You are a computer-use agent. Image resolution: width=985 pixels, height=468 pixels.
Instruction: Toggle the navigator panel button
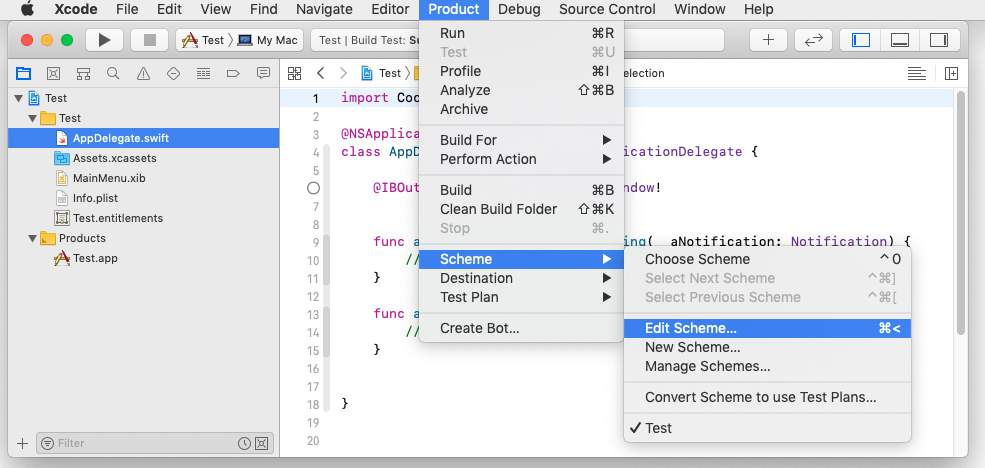click(861, 40)
